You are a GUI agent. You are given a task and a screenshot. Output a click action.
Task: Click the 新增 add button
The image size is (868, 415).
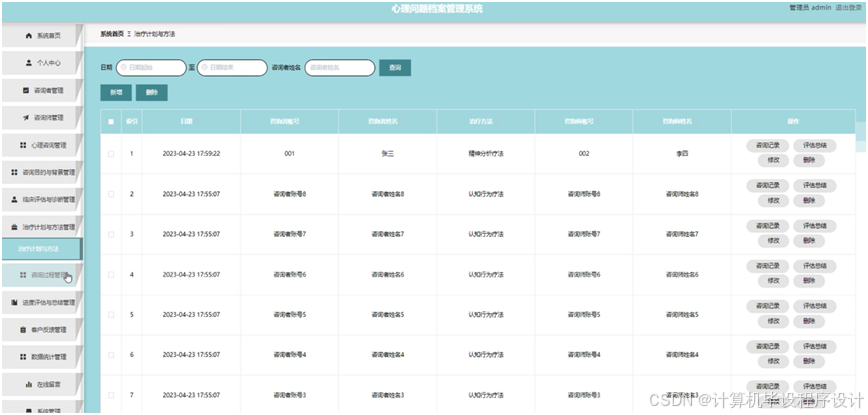[x=116, y=92]
